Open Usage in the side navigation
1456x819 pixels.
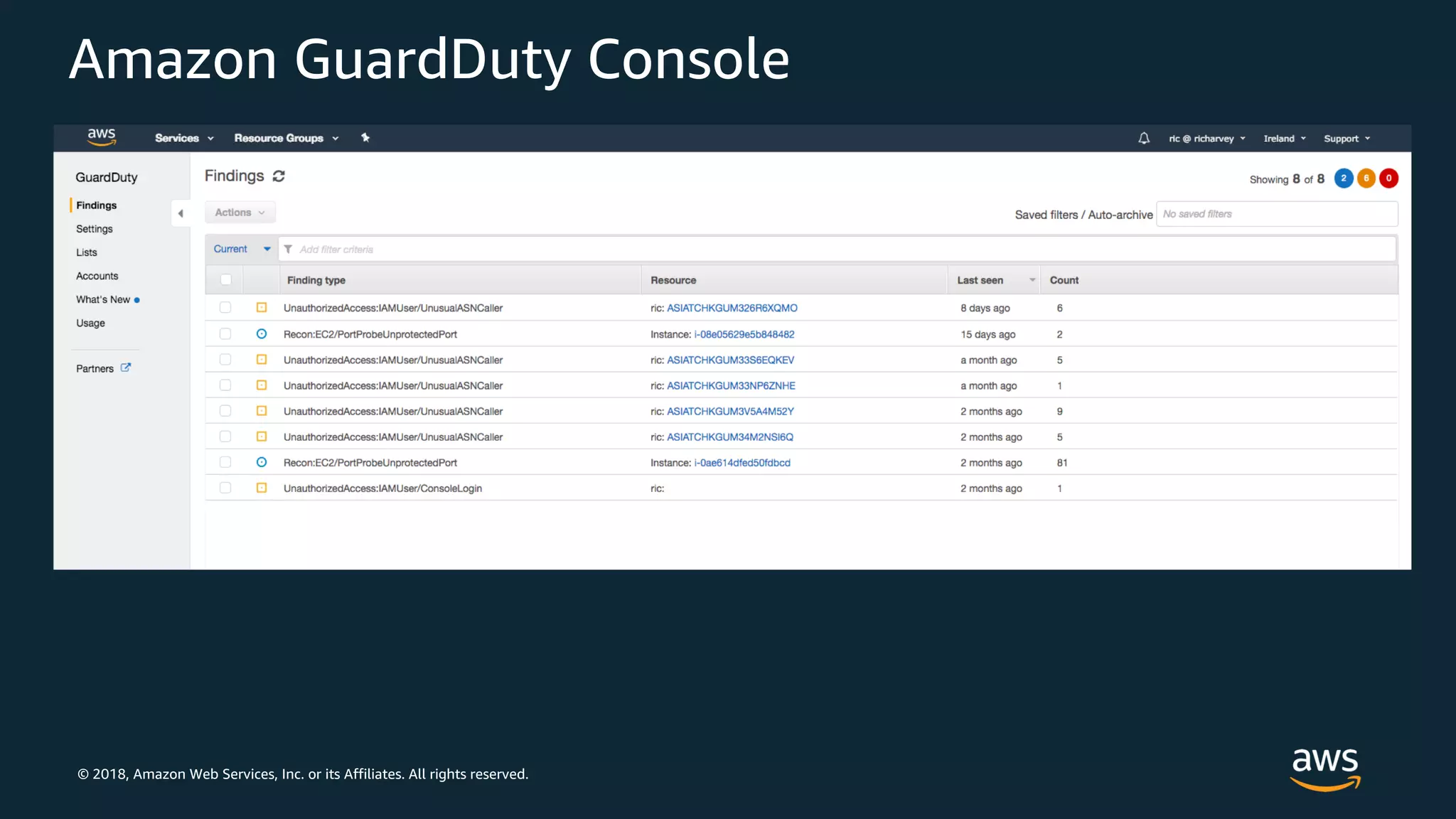pyautogui.click(x=91, y=323)
